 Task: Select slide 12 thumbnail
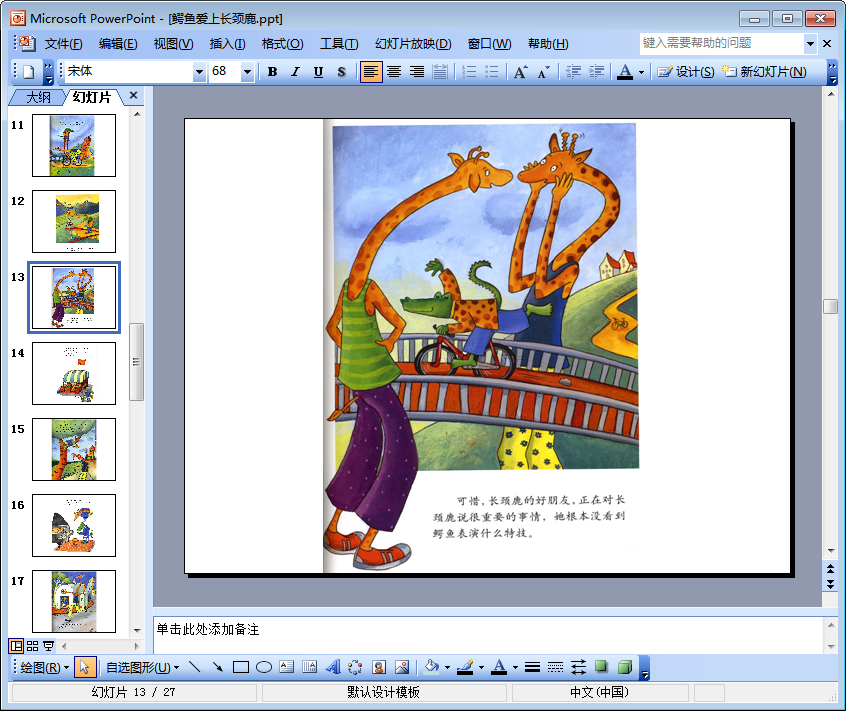(74, 221)
